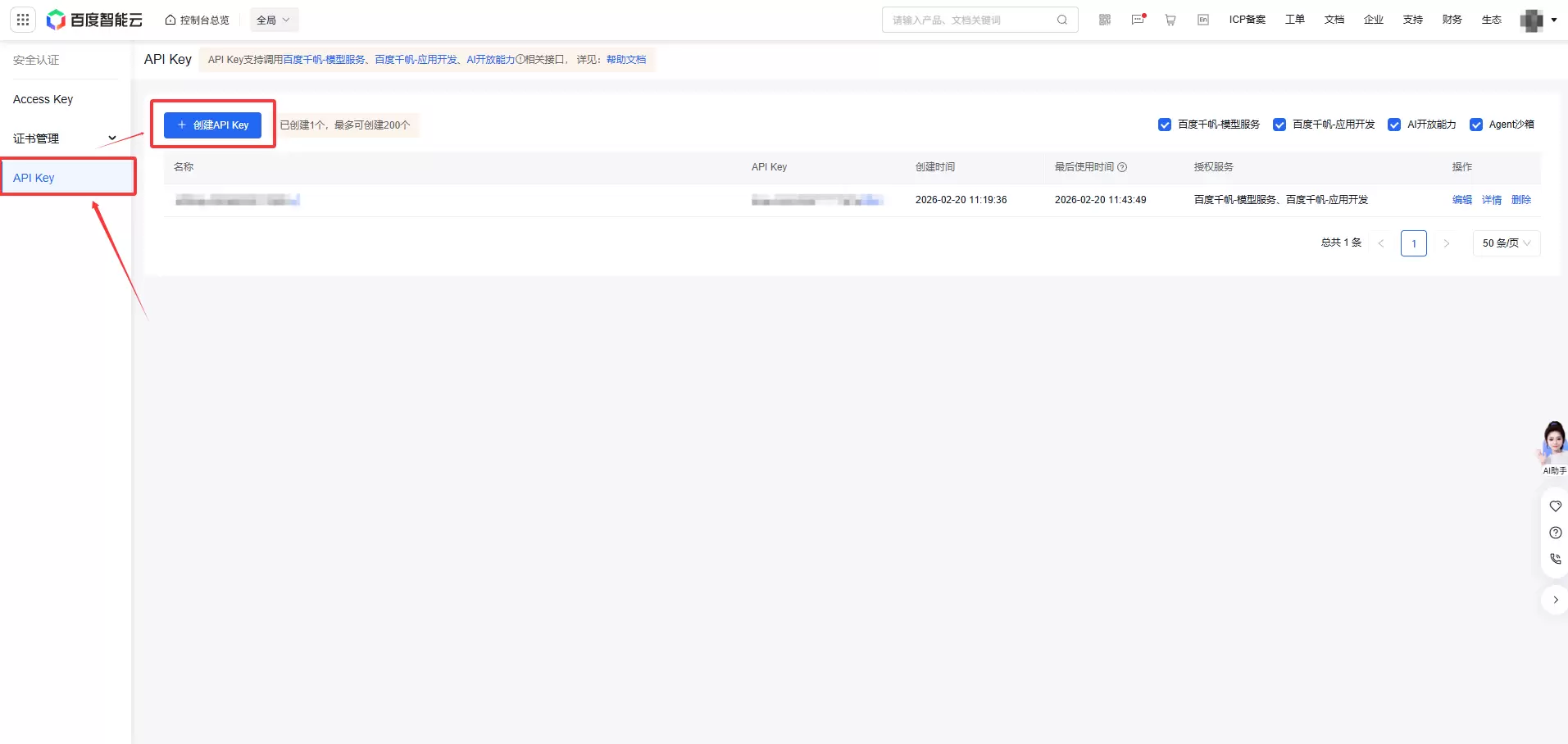This screenshot has height=744, width=1568.
Task: Toggle the Agent沙箱 filter checkbox
Action: pos(1476,125)
